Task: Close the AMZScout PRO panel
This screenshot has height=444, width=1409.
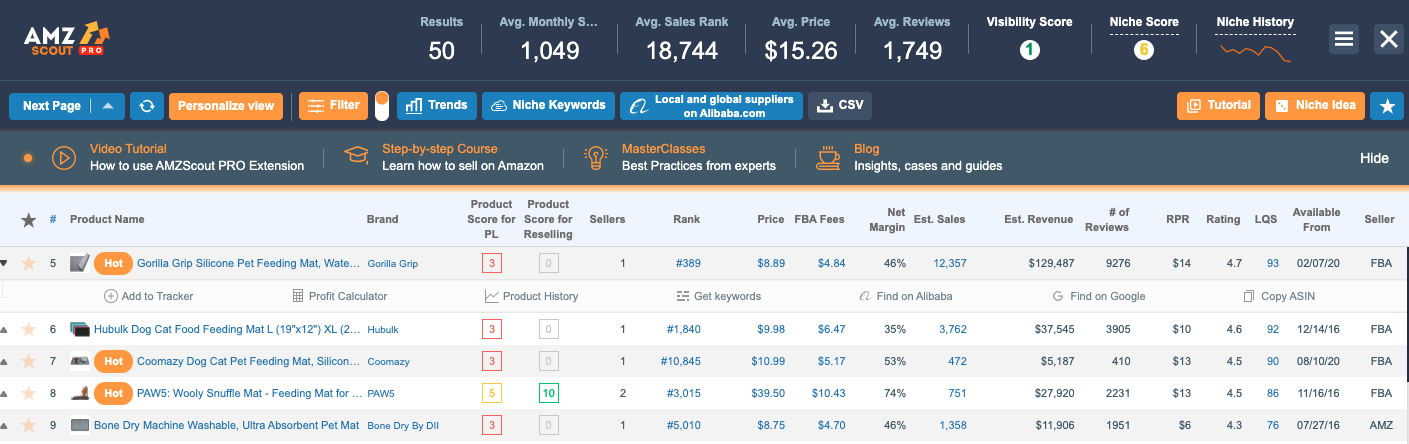Action: [x=1388, y=39]
